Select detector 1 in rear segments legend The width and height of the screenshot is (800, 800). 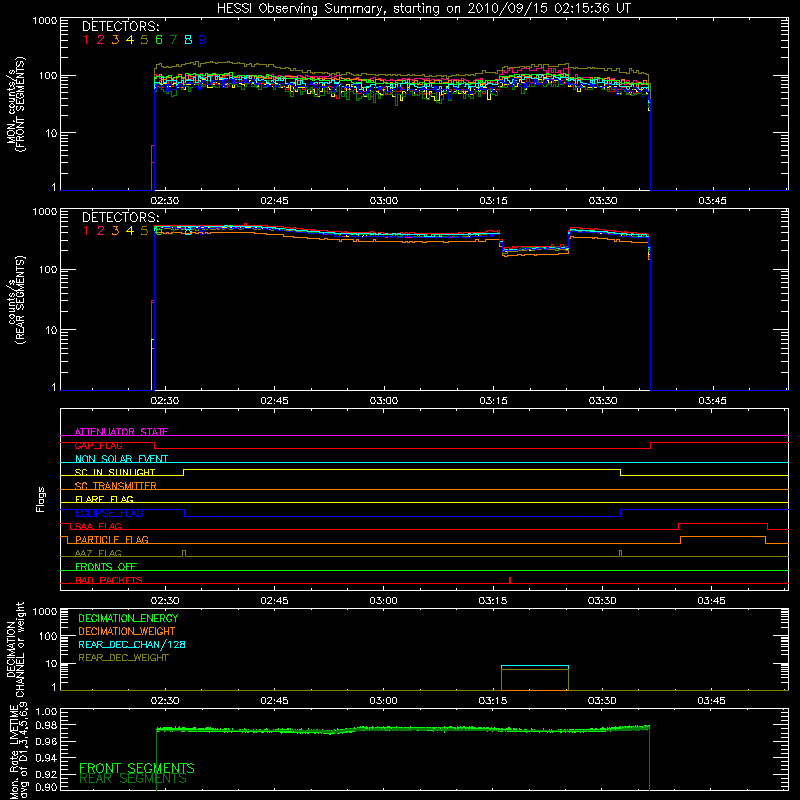(x=86, y=231)
